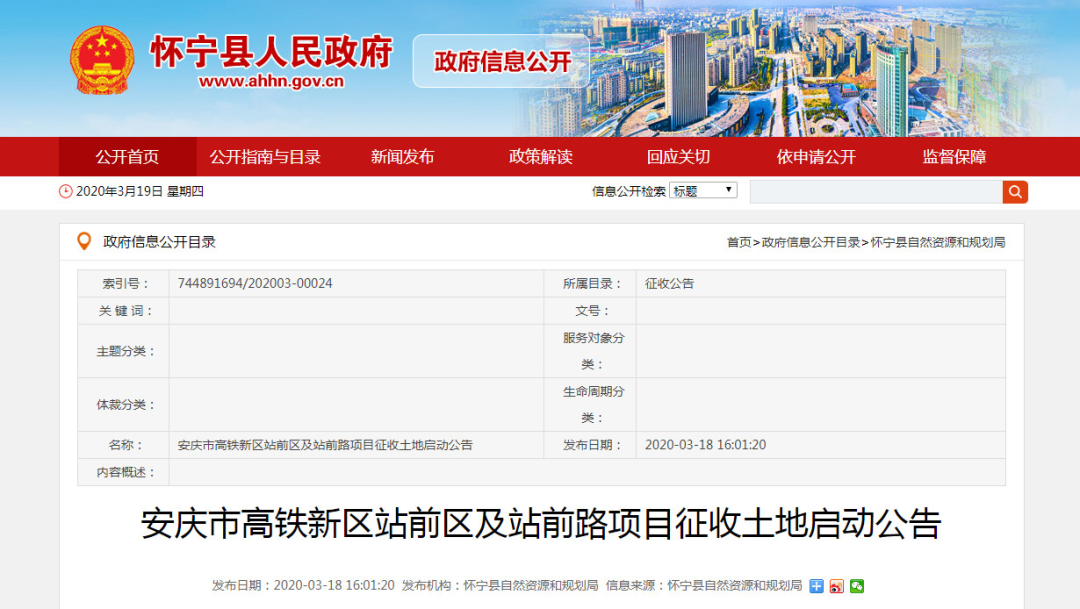Click inside the search input box

[875, 190]
